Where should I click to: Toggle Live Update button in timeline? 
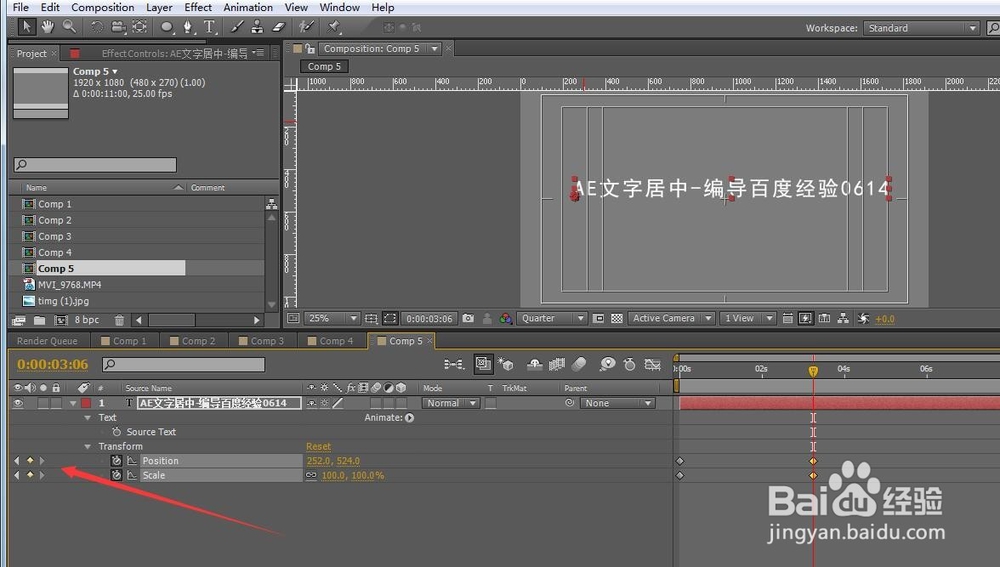pyautogui.click(x=483, y=364)
